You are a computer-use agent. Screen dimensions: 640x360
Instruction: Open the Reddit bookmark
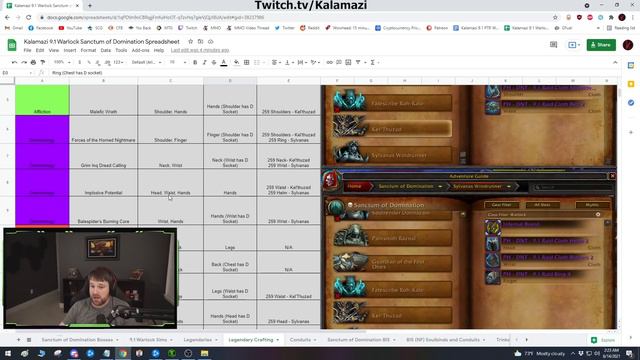[310, 28]
